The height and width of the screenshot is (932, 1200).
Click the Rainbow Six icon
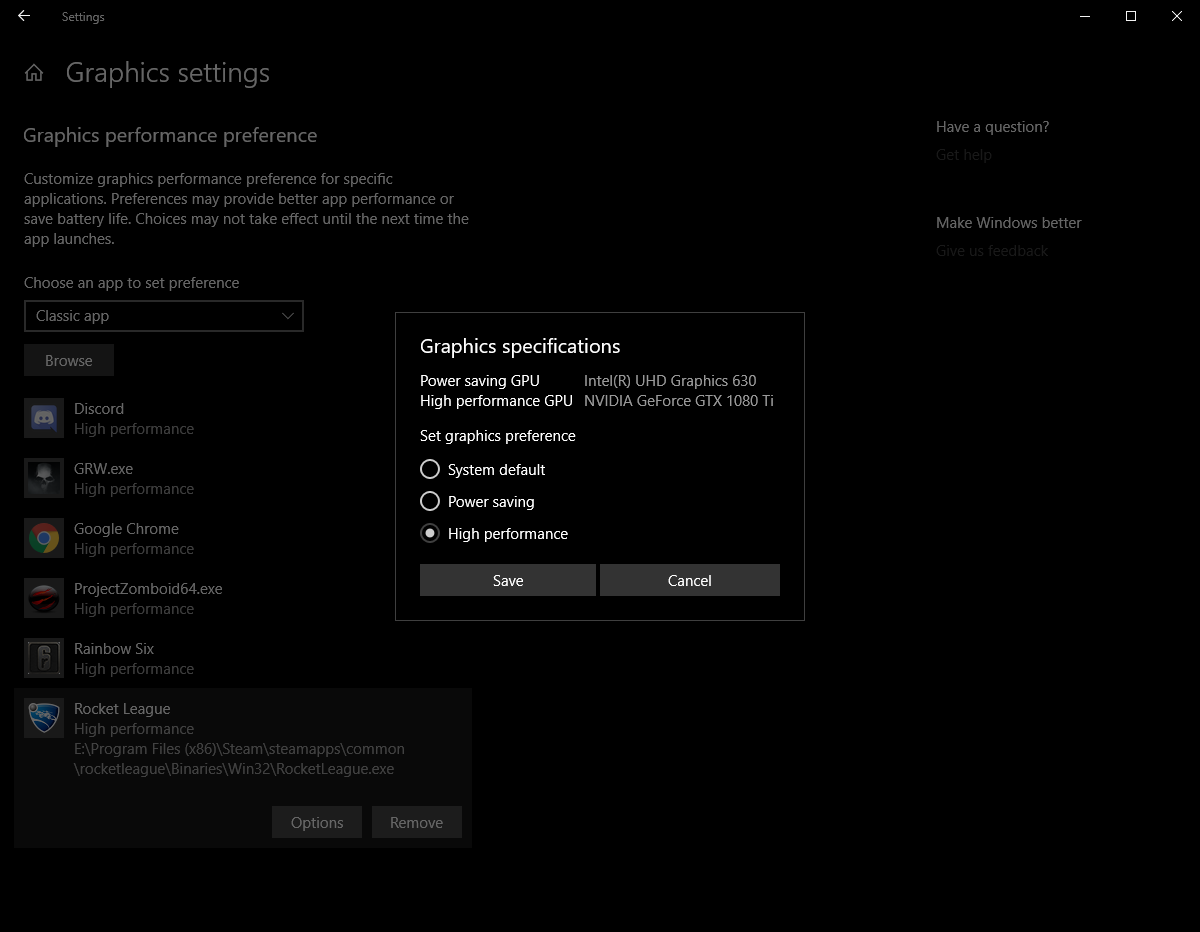[44, 659]
